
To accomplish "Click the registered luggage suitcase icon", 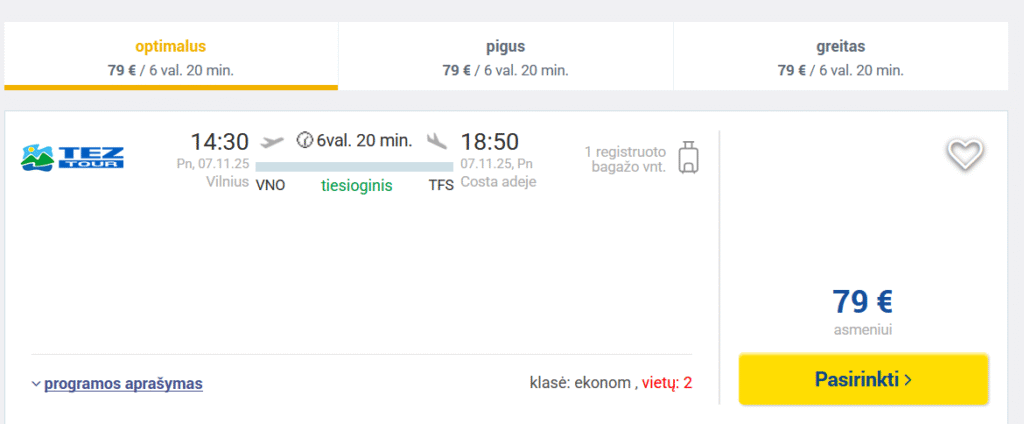I will (x=688, y=157).
